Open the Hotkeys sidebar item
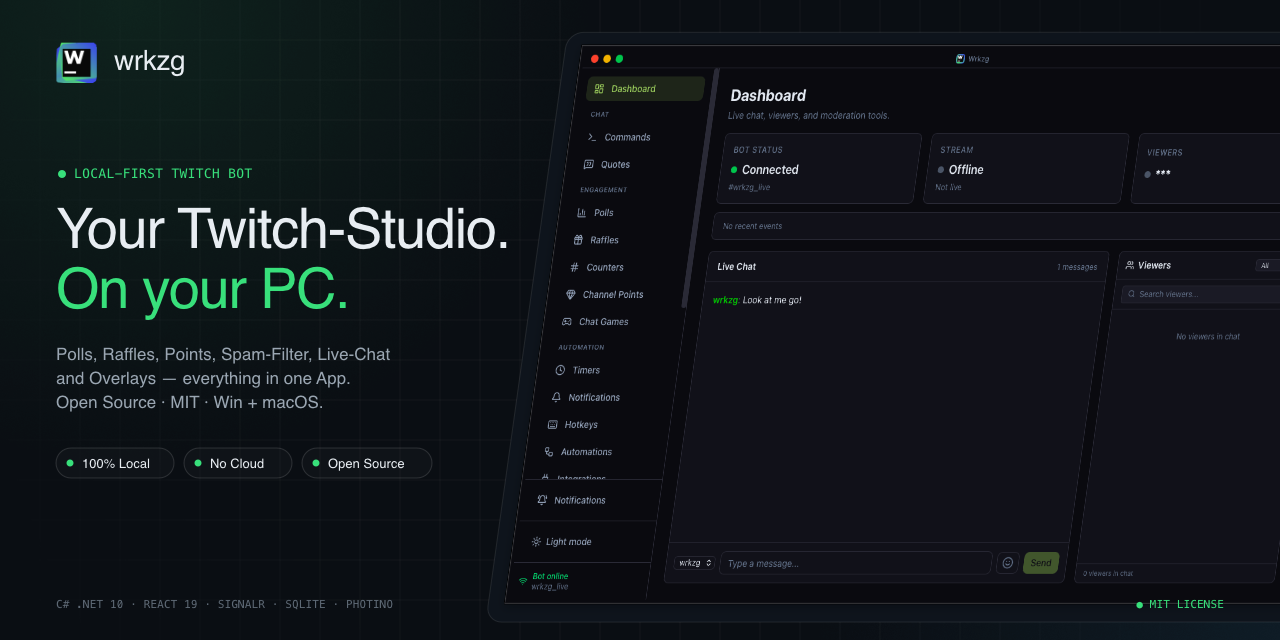 572,425
